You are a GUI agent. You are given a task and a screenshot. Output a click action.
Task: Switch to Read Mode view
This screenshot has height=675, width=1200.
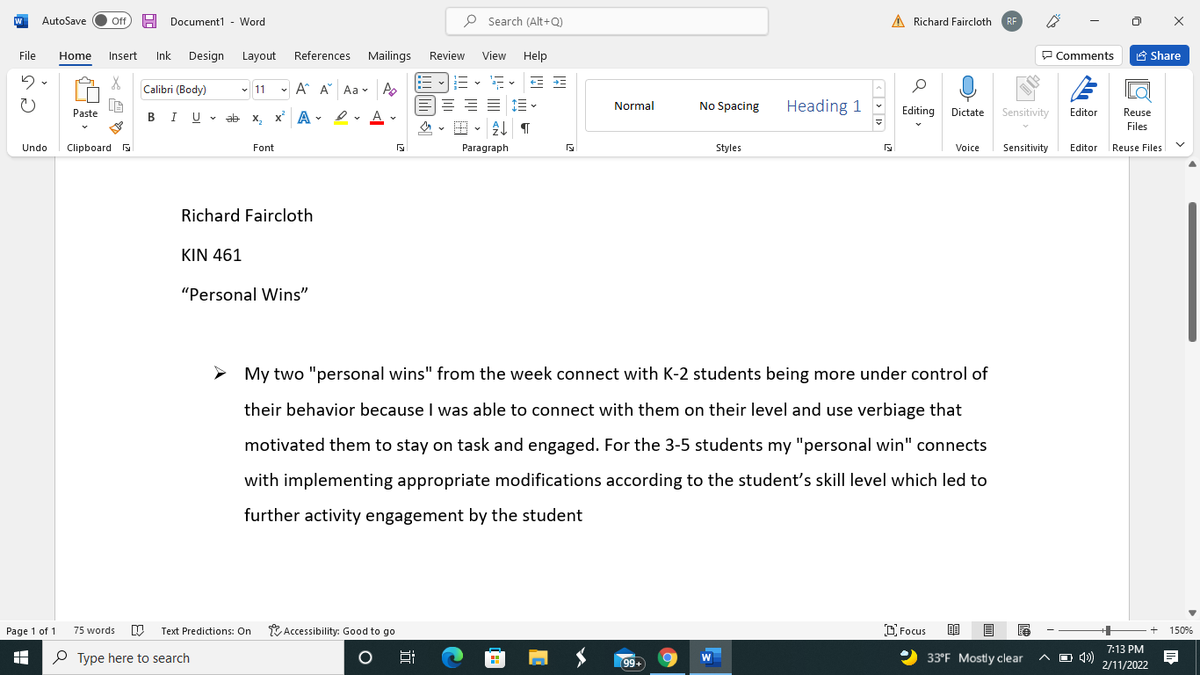point(952,631)
